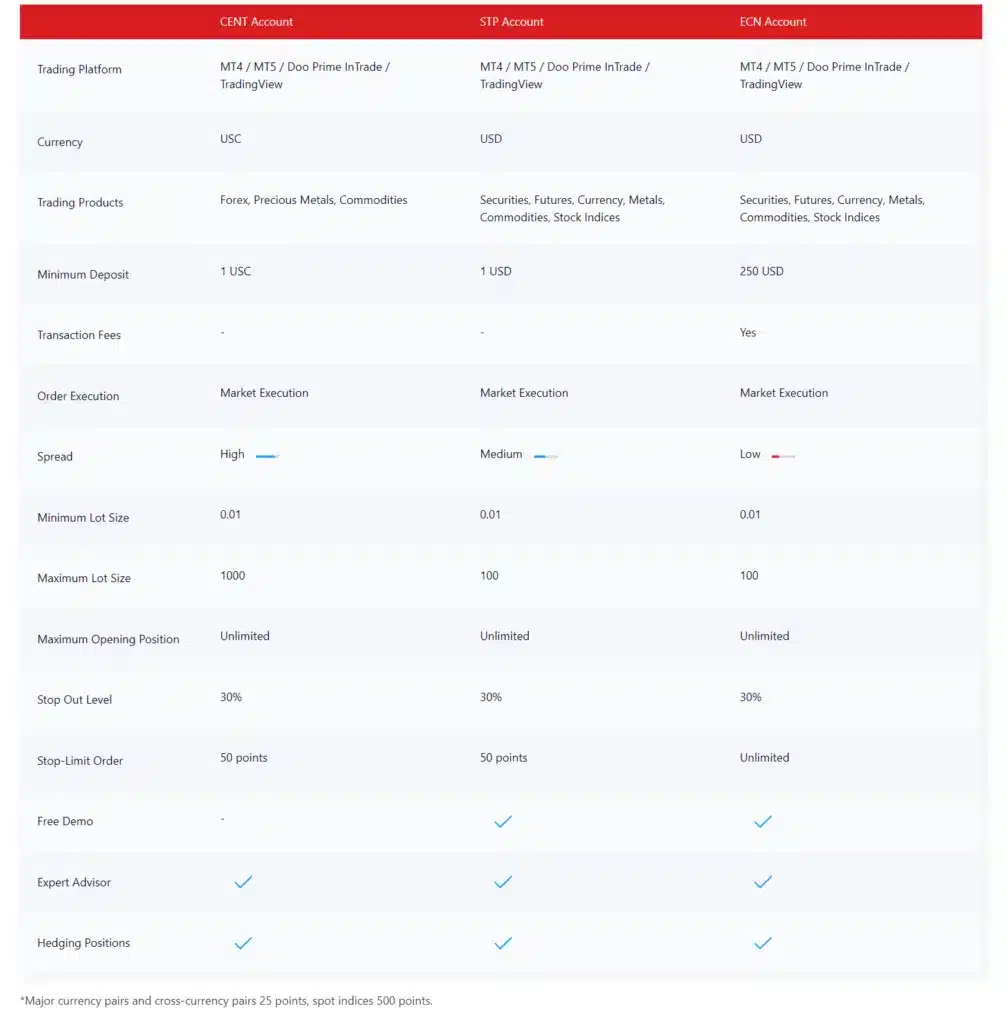This screenshot has width=1006, height=1024.
Task: Click the CENT Account Hedging Positions checkmark
Action: click(x=243, y=943)
